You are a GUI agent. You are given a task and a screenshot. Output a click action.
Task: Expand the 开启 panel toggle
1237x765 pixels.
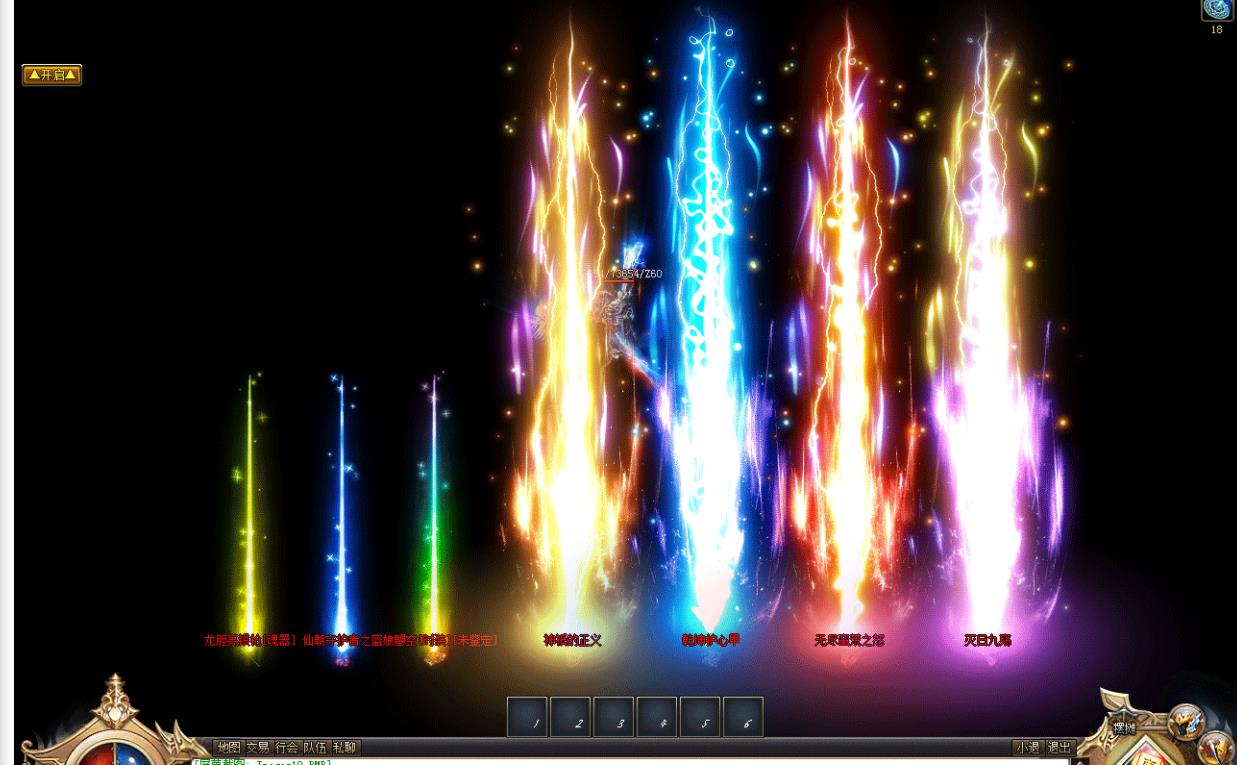point(52,75)
